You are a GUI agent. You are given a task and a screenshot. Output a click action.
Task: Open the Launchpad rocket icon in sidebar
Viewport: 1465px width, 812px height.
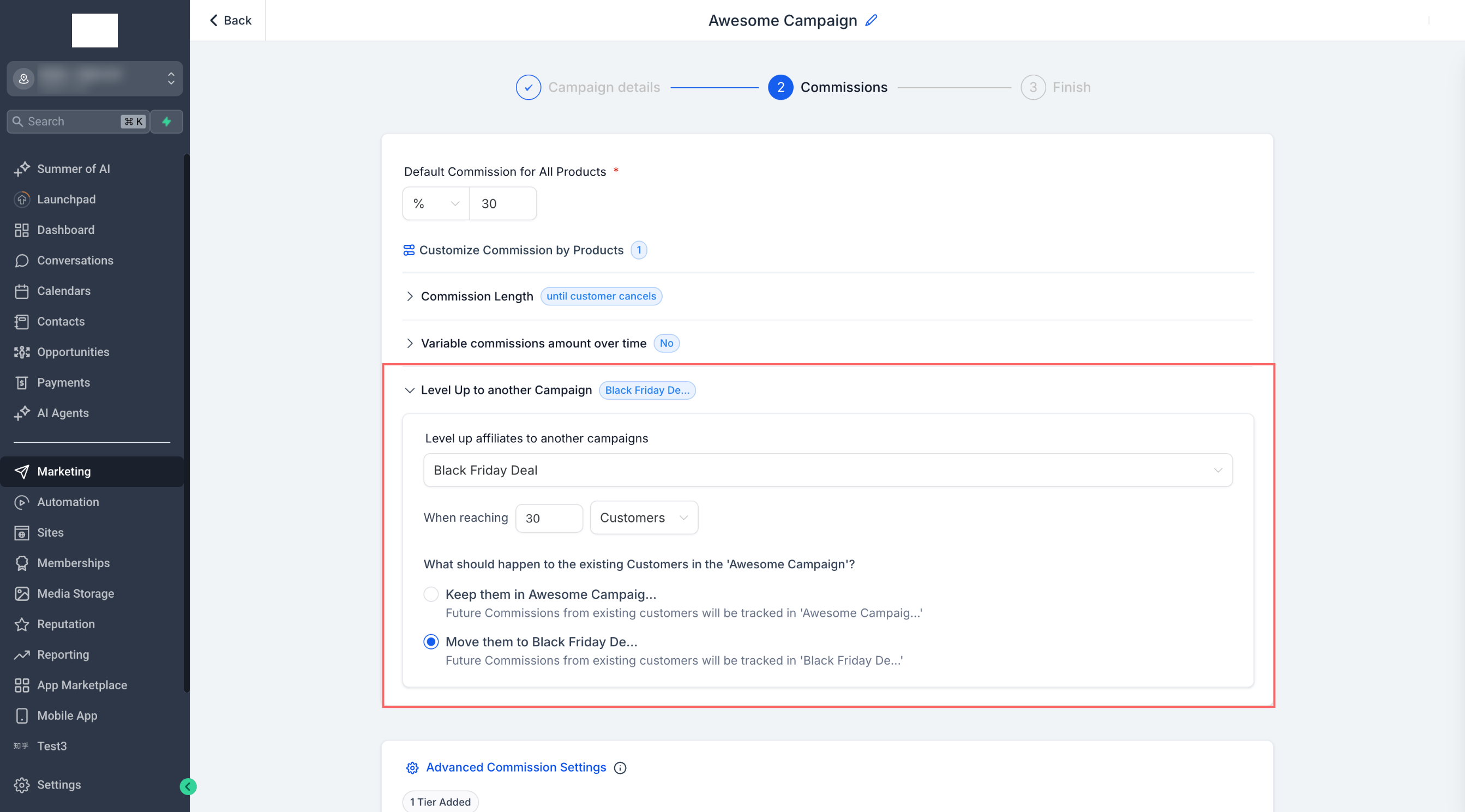pos(22,199)
